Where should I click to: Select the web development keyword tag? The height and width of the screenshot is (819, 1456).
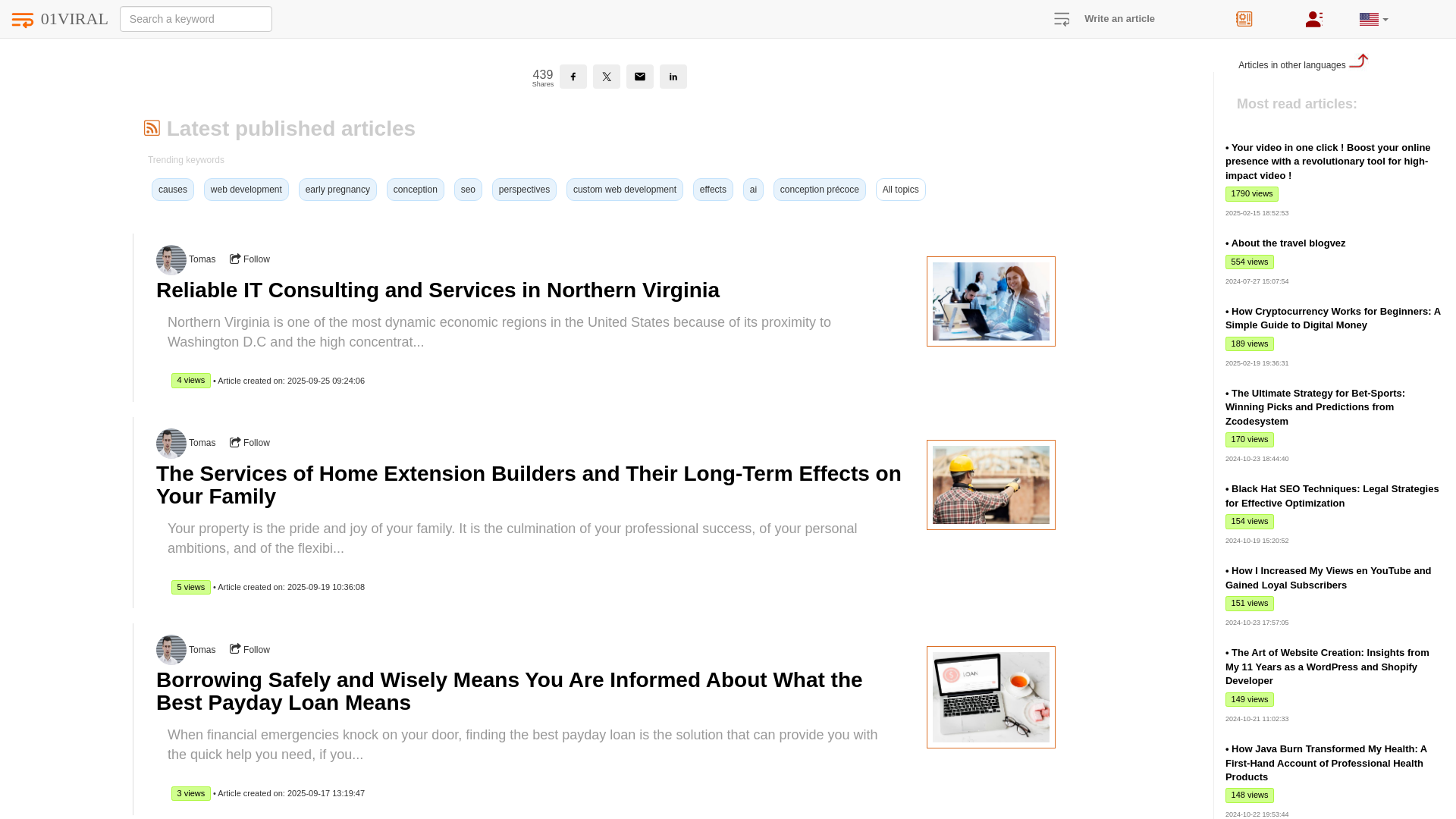(x=246, y=190)
